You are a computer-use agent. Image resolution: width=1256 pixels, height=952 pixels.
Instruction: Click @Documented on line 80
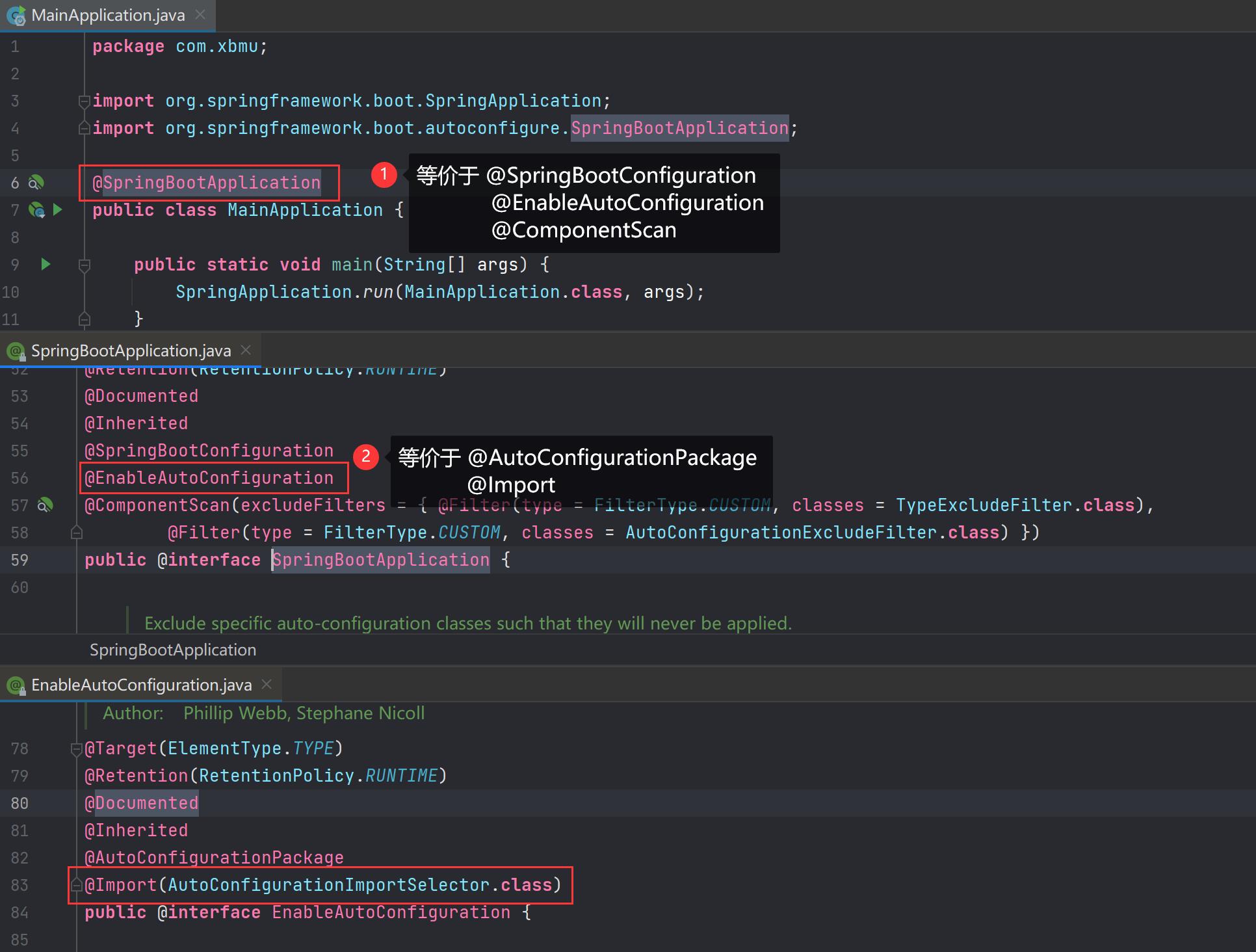pos(142,803)
